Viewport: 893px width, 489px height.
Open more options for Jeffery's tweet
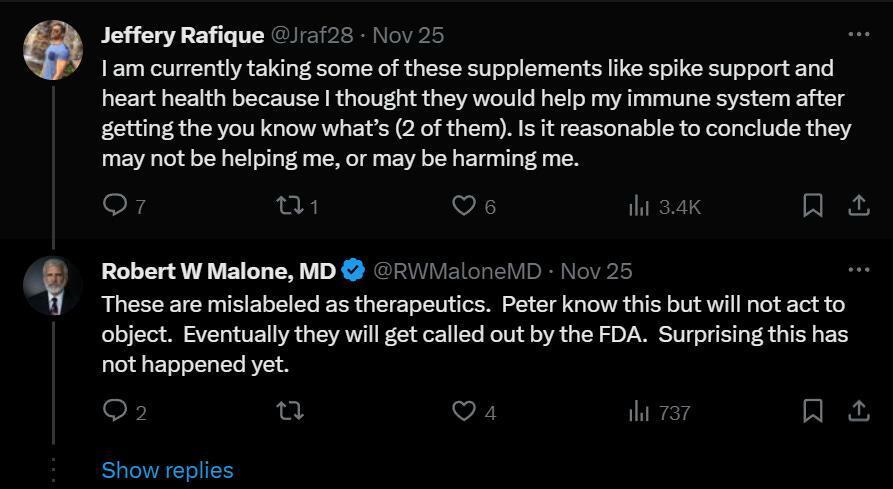click(x=858, y=35)
